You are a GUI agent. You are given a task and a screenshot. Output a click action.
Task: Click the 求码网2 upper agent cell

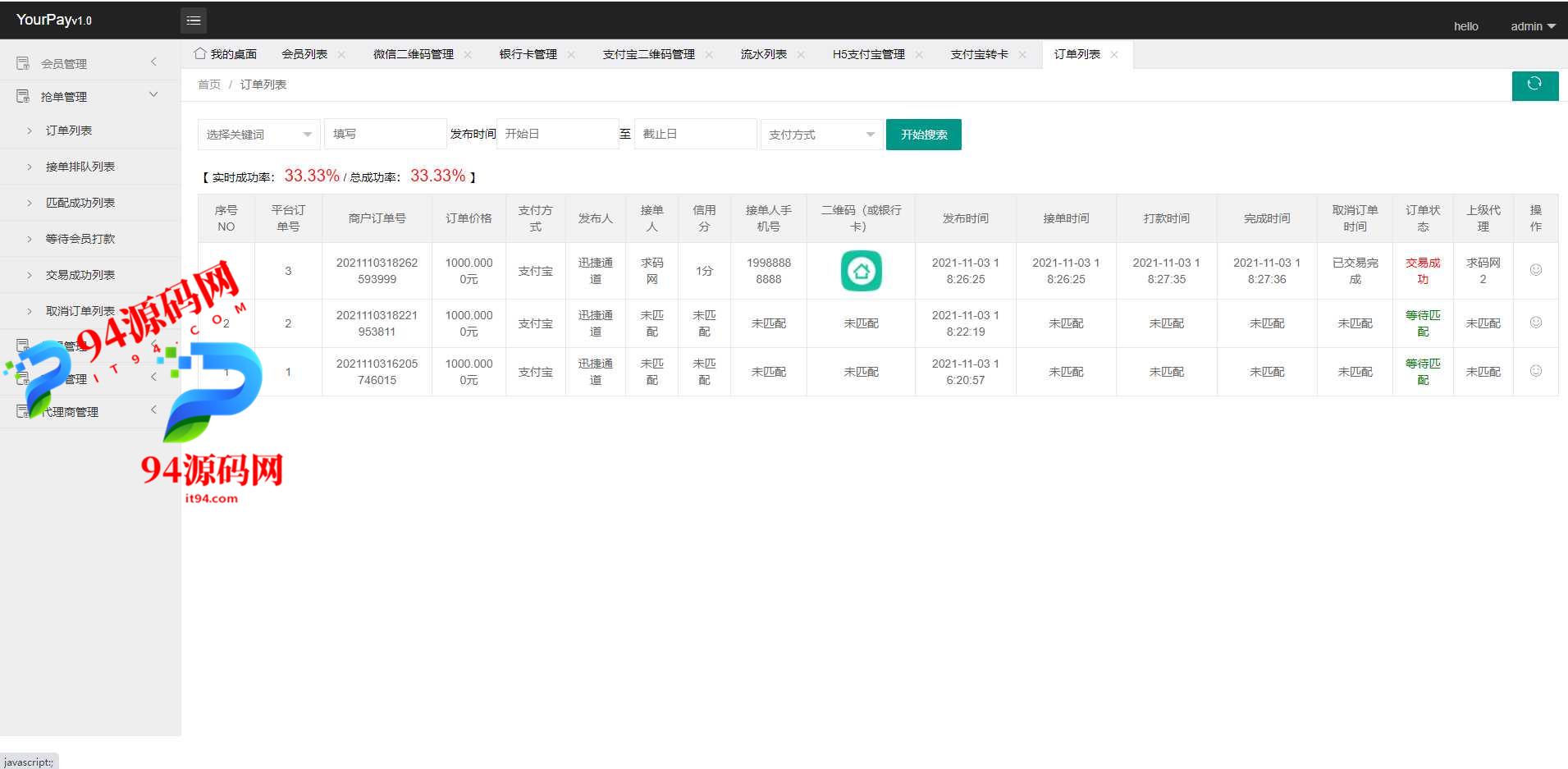click(1483, 271)
